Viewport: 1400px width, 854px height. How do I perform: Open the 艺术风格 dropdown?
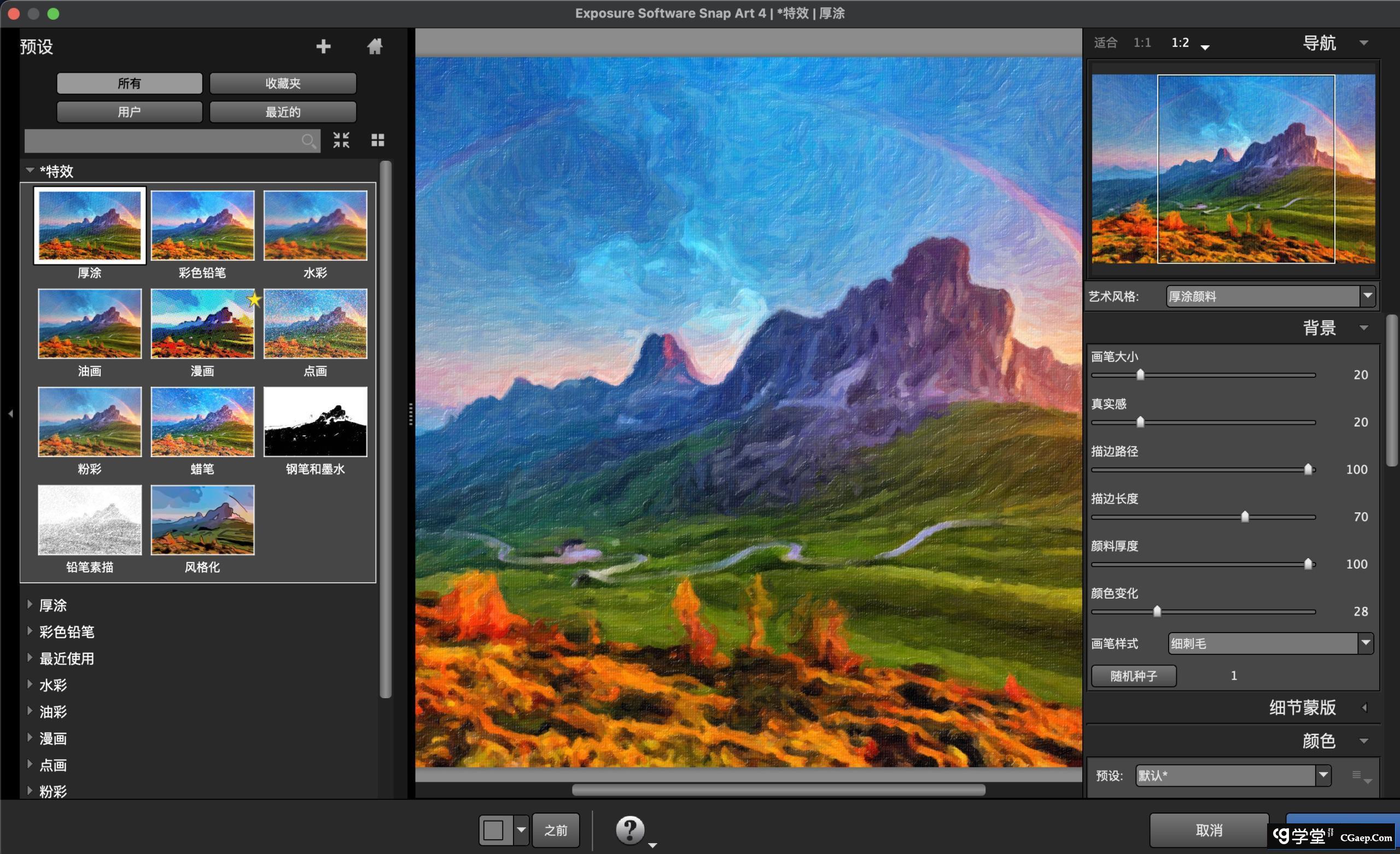point(1270,296)
